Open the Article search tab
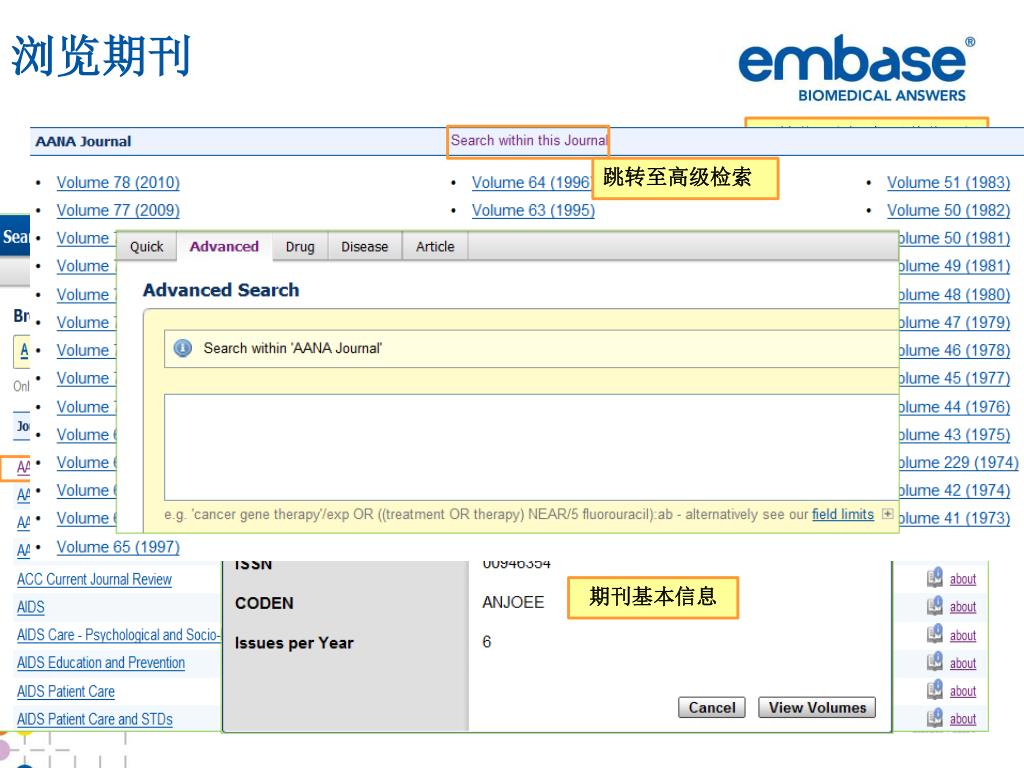 pyautogui.click(x=435, y=247)
